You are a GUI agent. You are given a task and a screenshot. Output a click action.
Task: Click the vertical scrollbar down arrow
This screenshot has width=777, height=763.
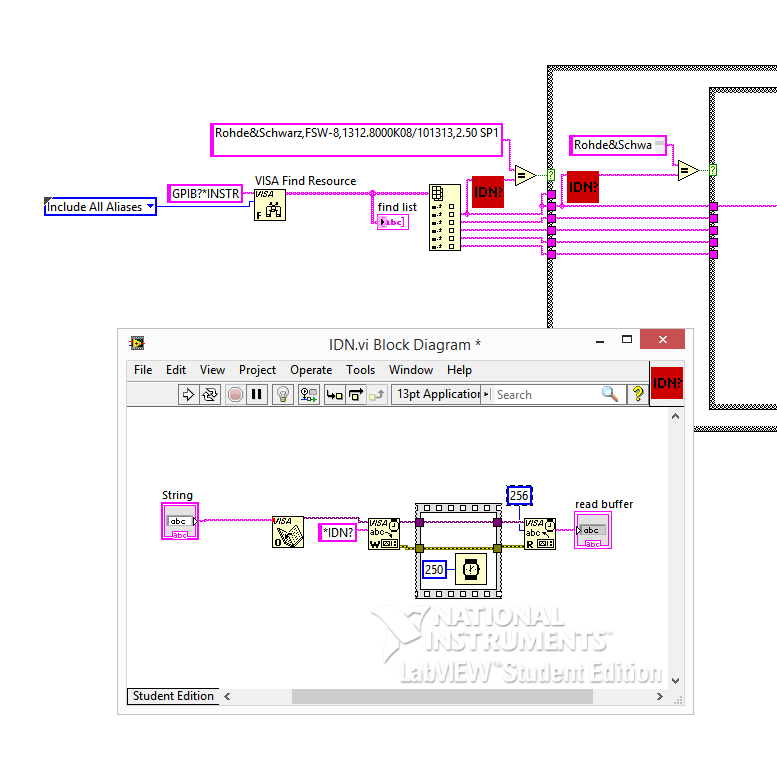675,681
